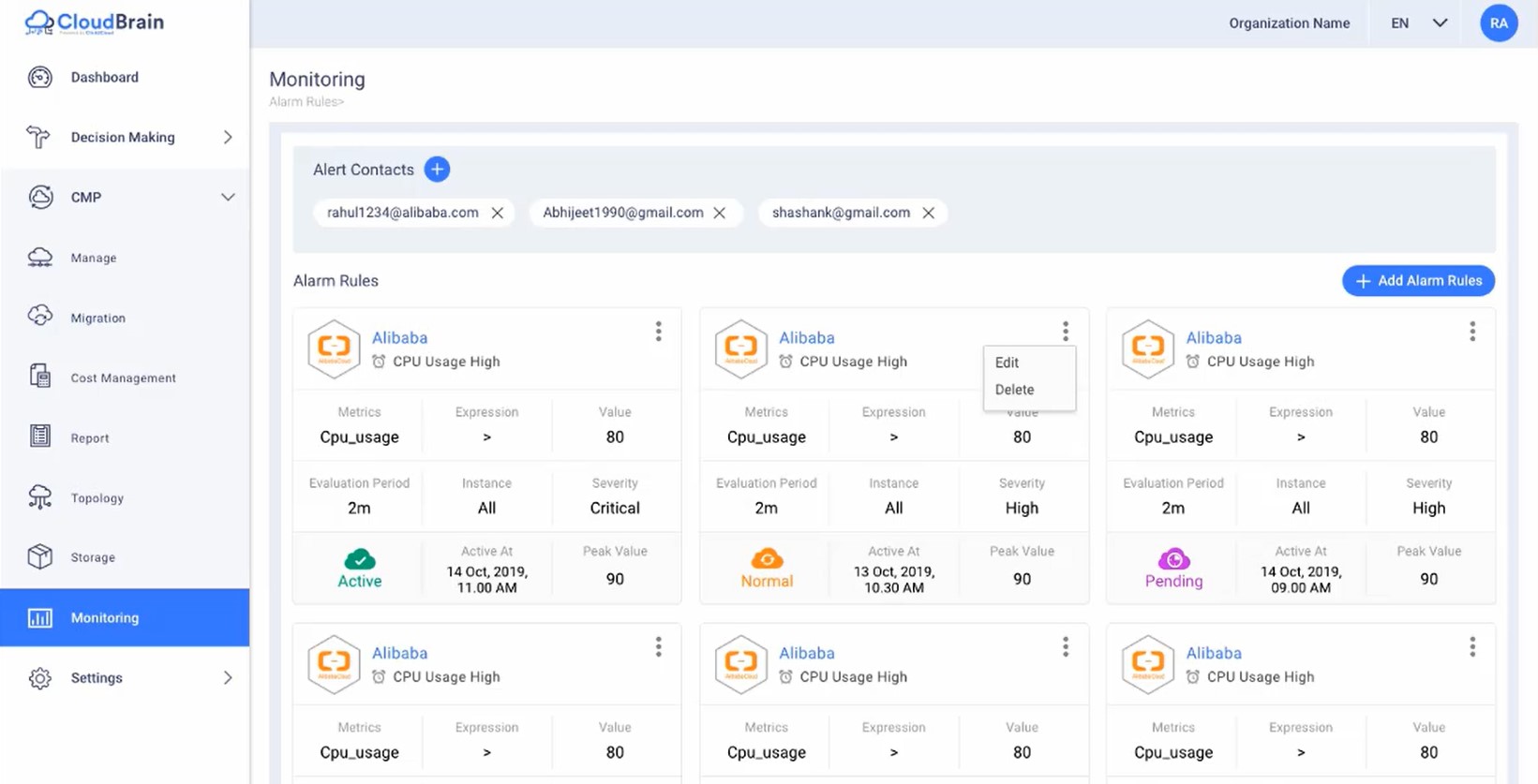The width and height of the screenshot is (1538, 784).
Task: Click the Monitoring chart icon
Action: tap(40, 617)
